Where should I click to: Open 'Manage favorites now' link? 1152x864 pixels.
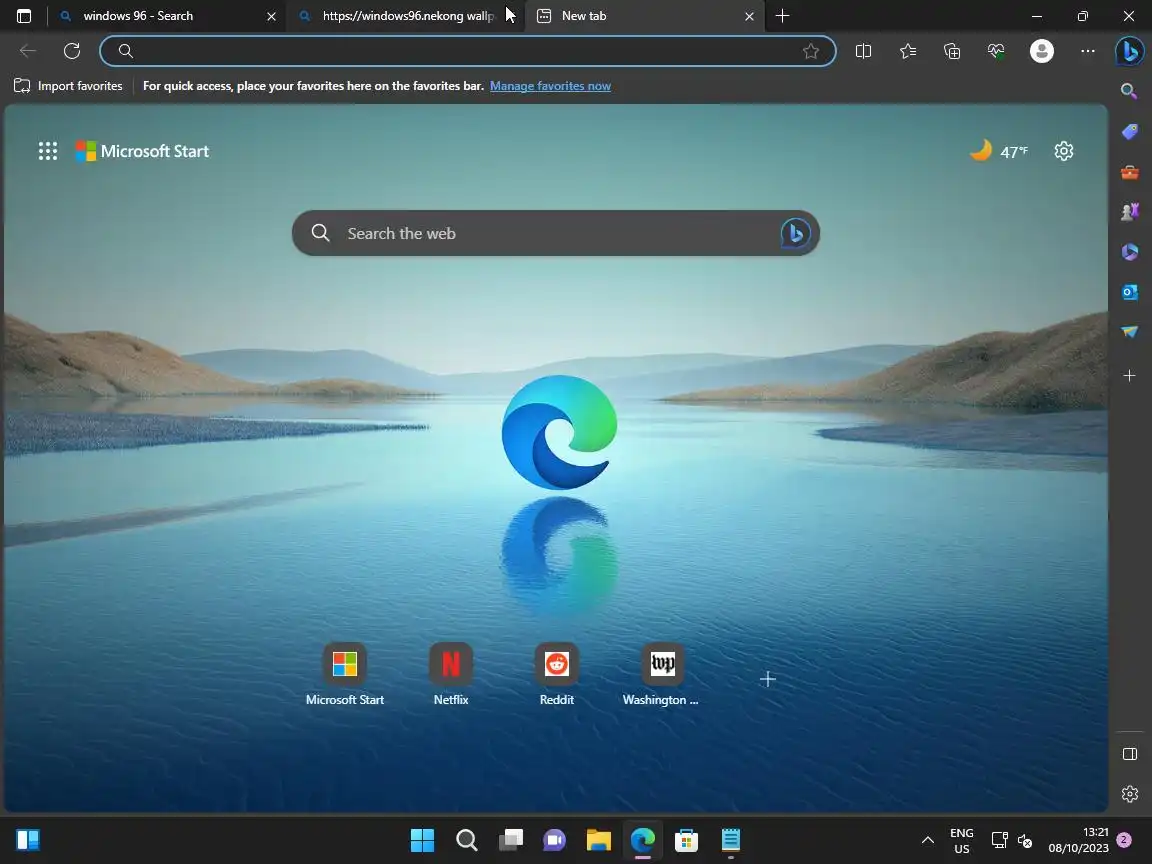(x=550, y=86)
